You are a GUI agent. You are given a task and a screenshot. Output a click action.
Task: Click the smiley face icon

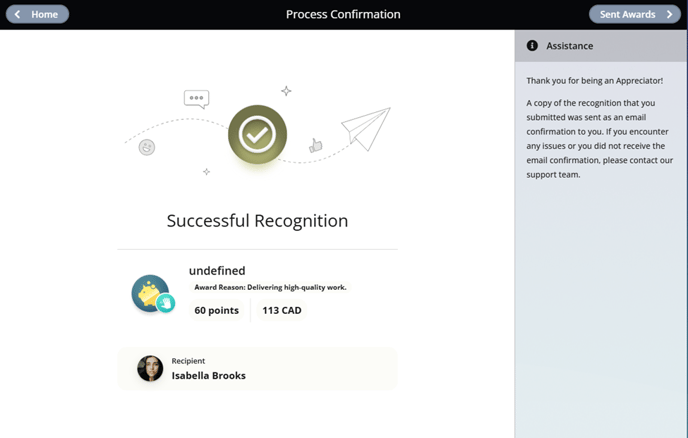point(147,147)
